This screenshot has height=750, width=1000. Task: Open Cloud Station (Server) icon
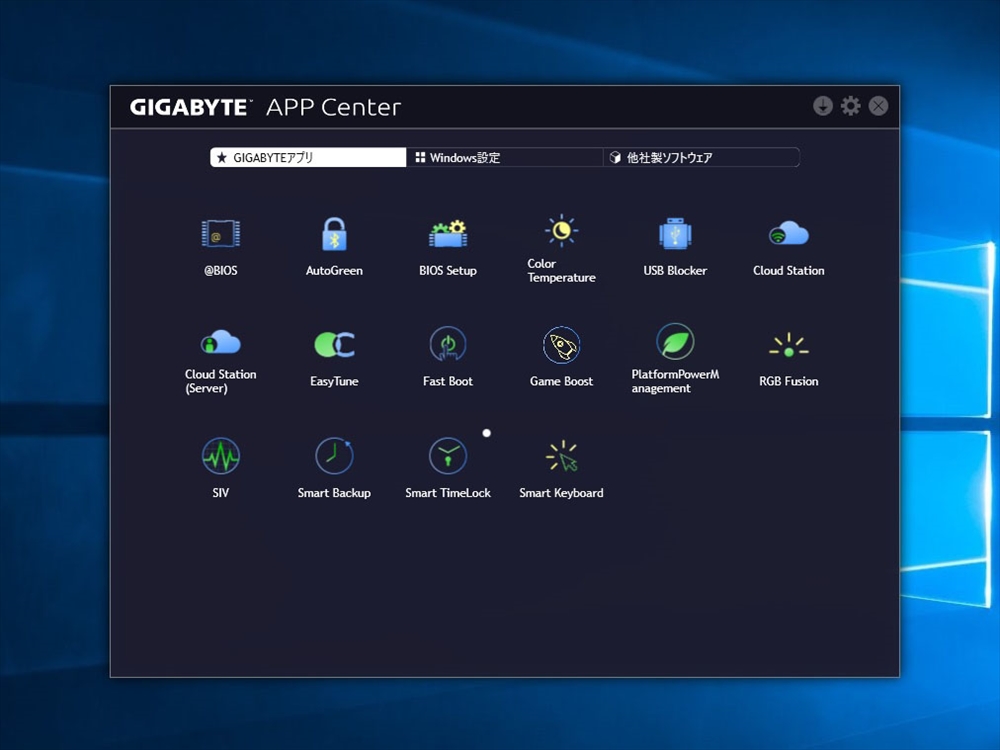(221, 342)
